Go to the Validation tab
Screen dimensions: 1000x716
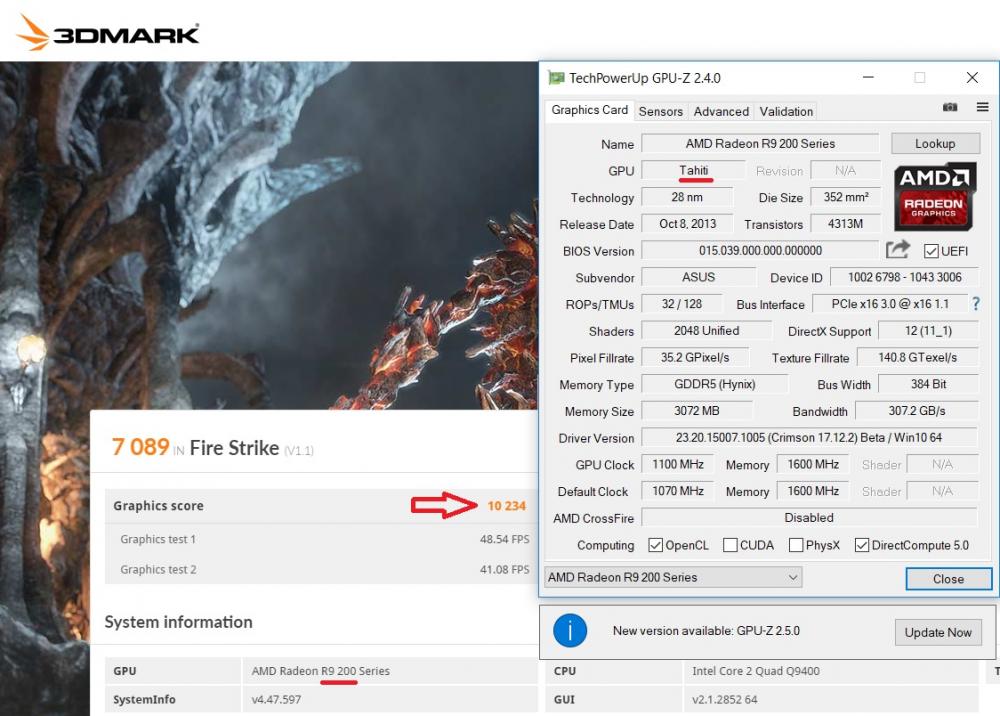[786, 111]
